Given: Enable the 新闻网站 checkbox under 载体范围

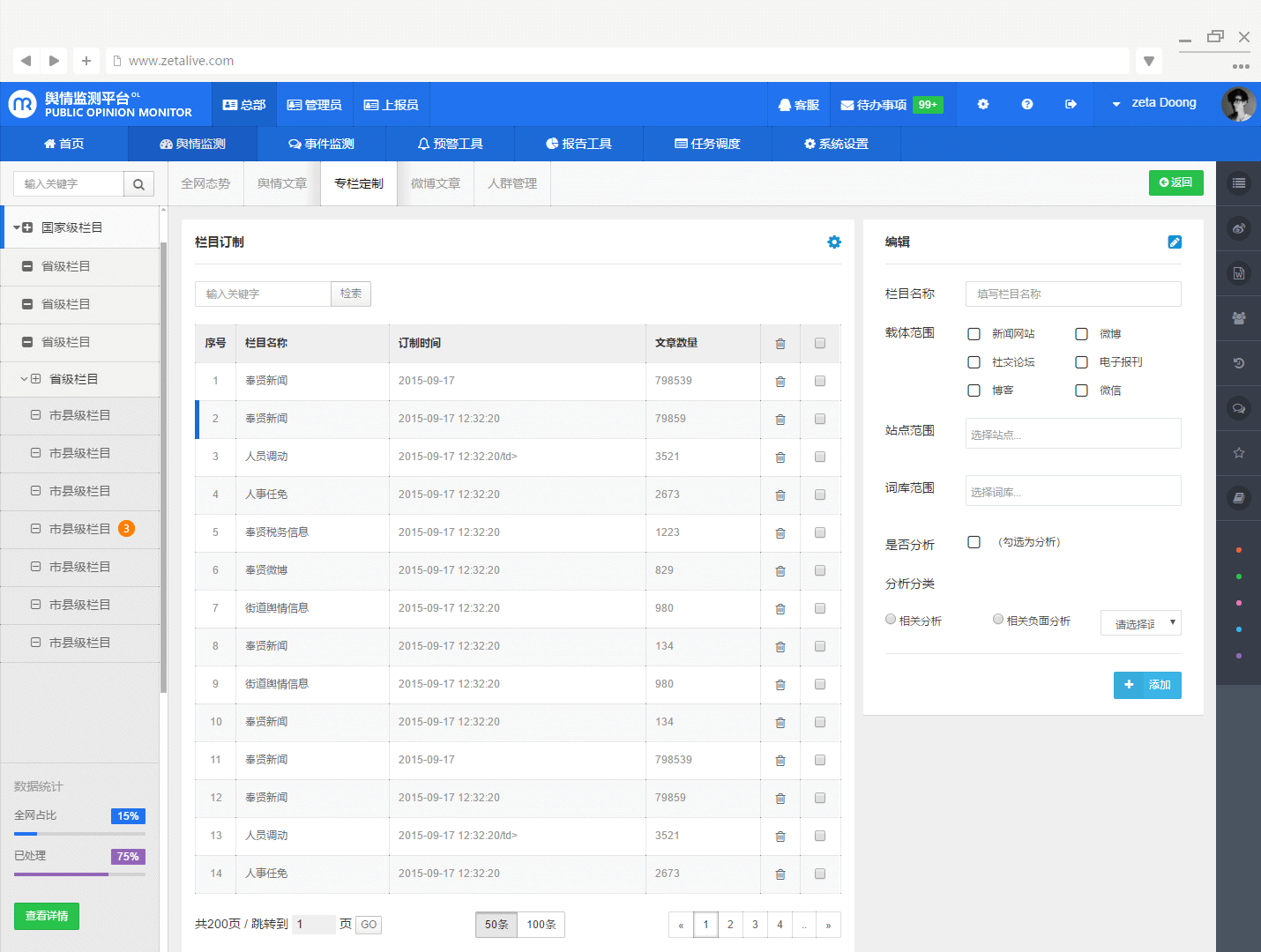Looking at the screenshot, I should [x=974, y=334].
